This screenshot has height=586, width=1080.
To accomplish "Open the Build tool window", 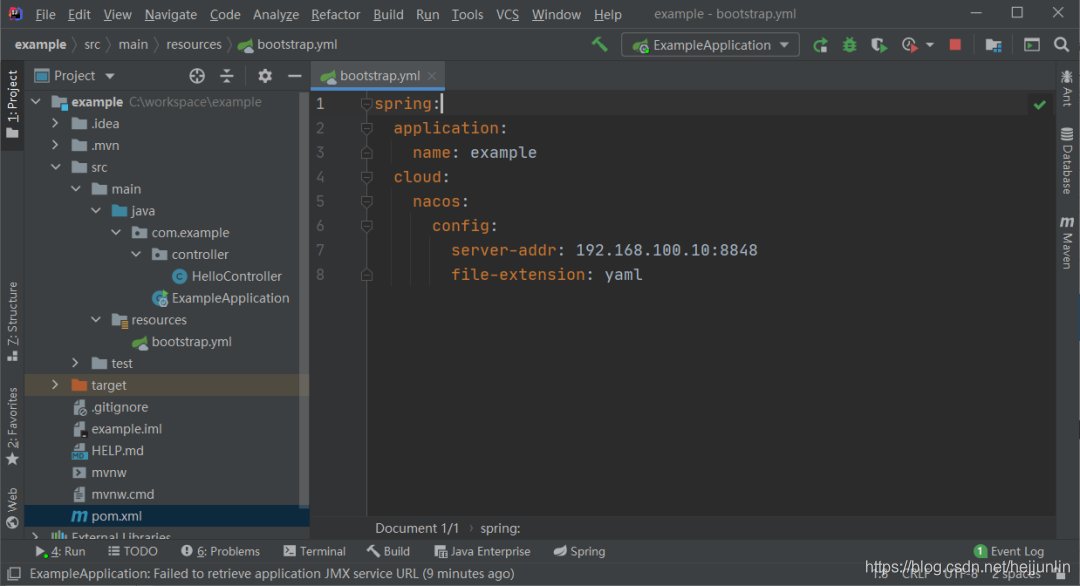I will 388,552.
